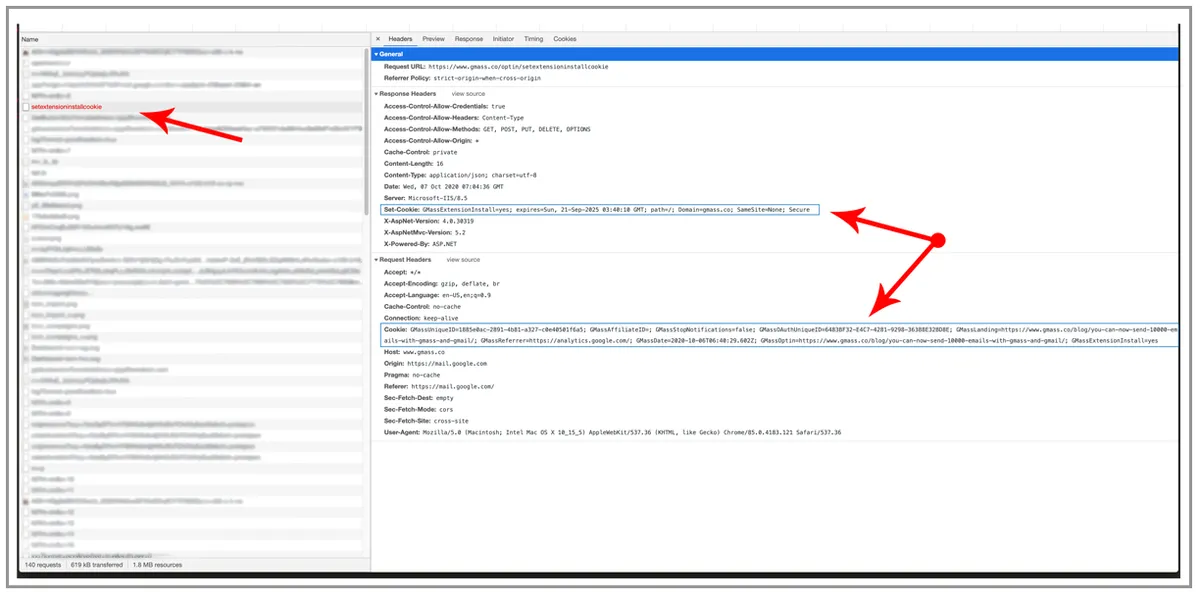1200x600 pixels.
Task: Click the Access-Control-Allow-Methods row
Action: point(487,129)
